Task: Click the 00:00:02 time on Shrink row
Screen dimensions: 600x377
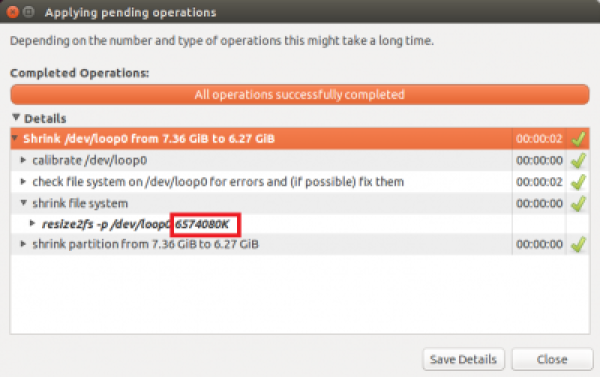Action: tap(539, 139)
